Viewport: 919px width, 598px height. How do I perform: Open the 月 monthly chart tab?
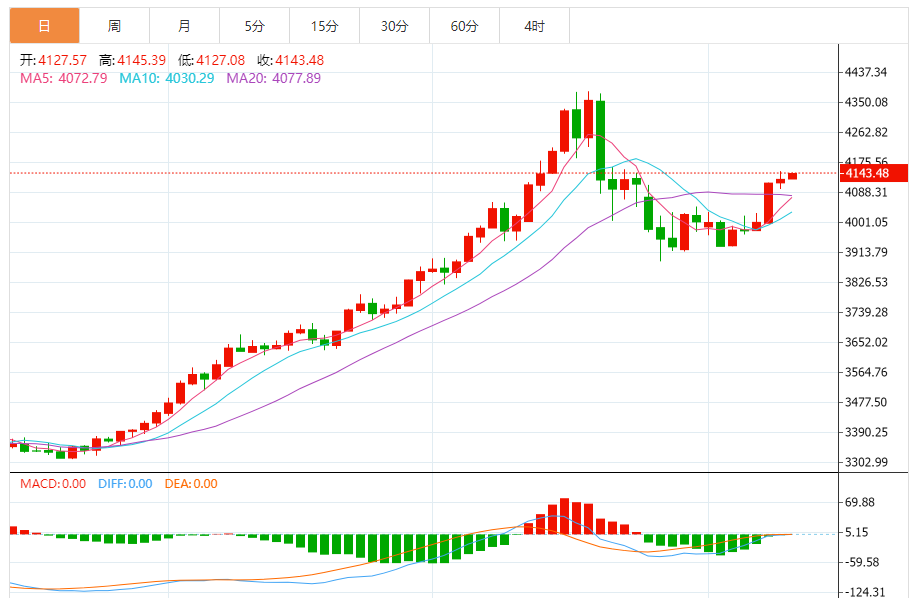point(184,26)
